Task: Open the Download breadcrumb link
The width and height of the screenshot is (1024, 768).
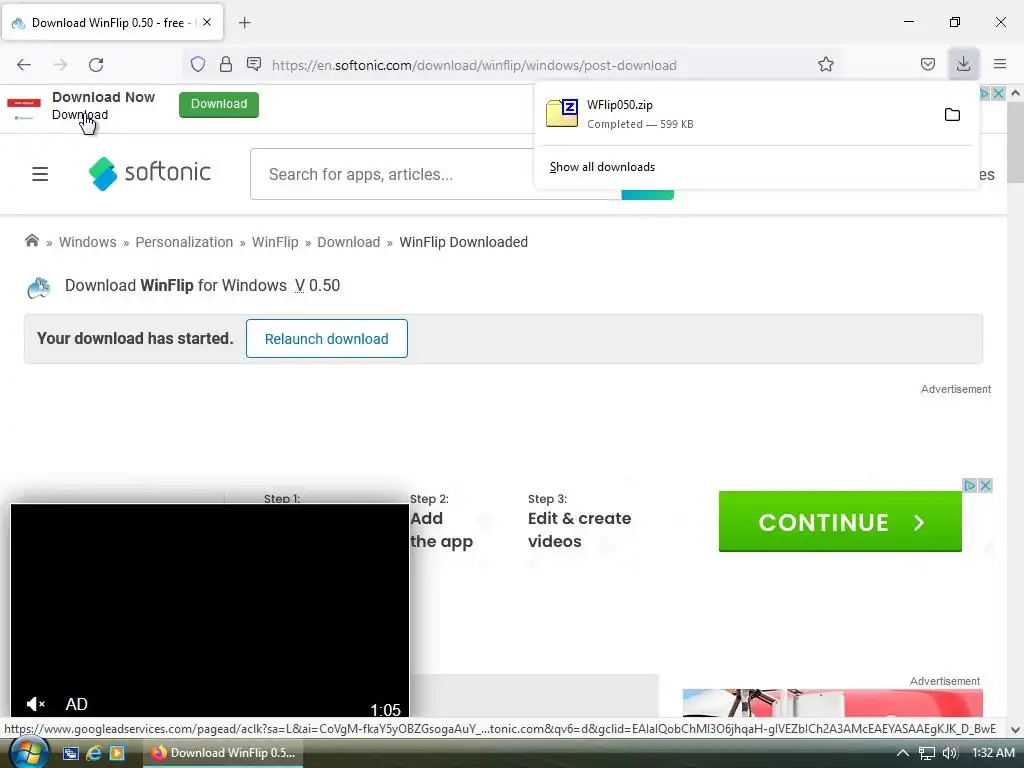Action: [349, 242]
